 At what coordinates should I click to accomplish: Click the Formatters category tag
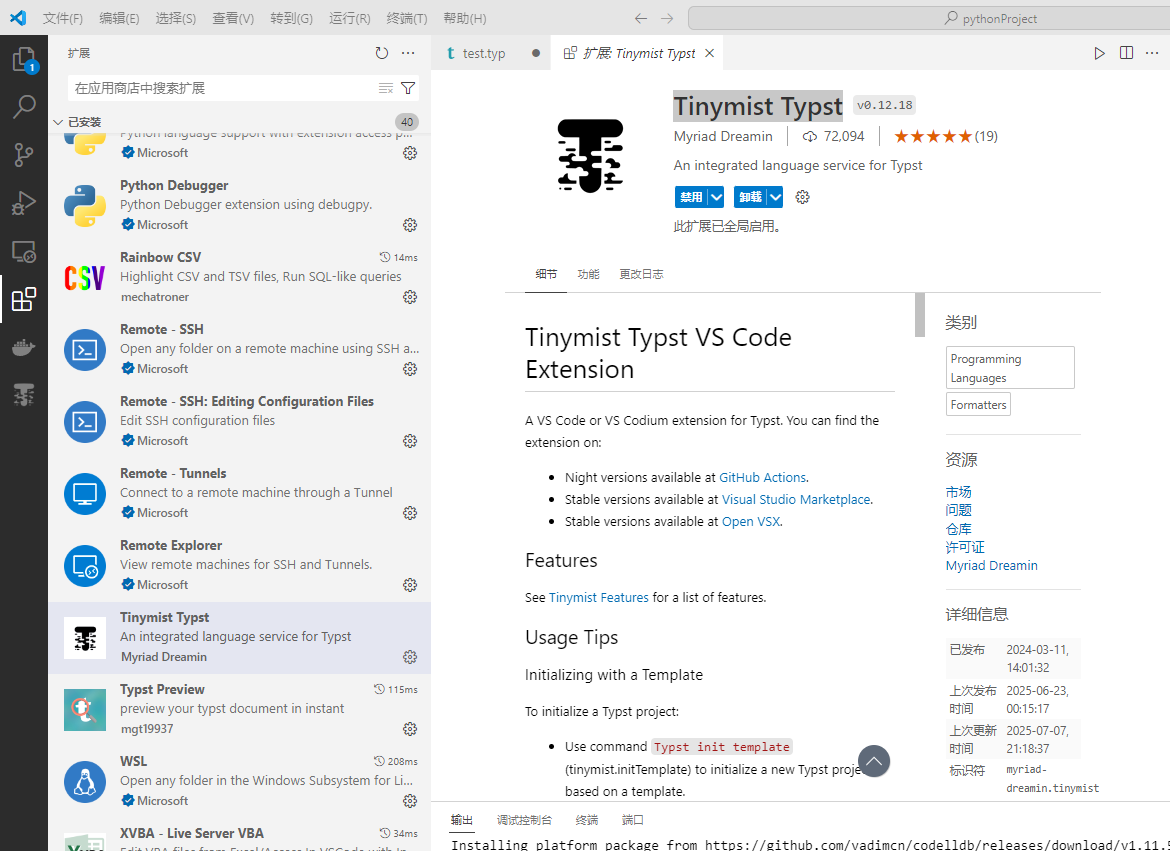click(x=978, y=405)
